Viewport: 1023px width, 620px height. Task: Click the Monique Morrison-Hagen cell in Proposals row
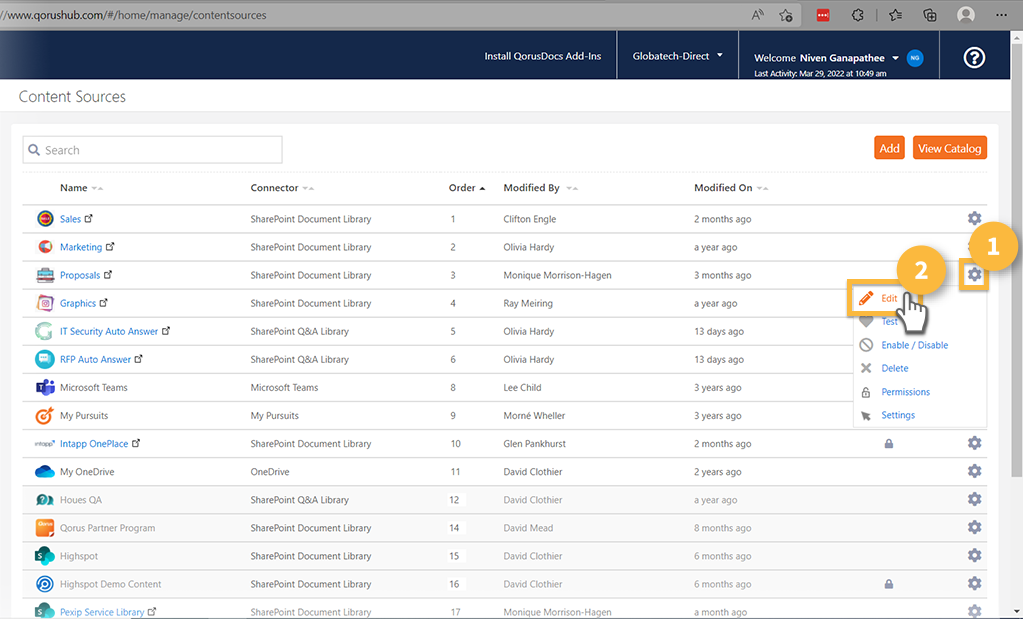pyautogui.click(x=557, y=275)
